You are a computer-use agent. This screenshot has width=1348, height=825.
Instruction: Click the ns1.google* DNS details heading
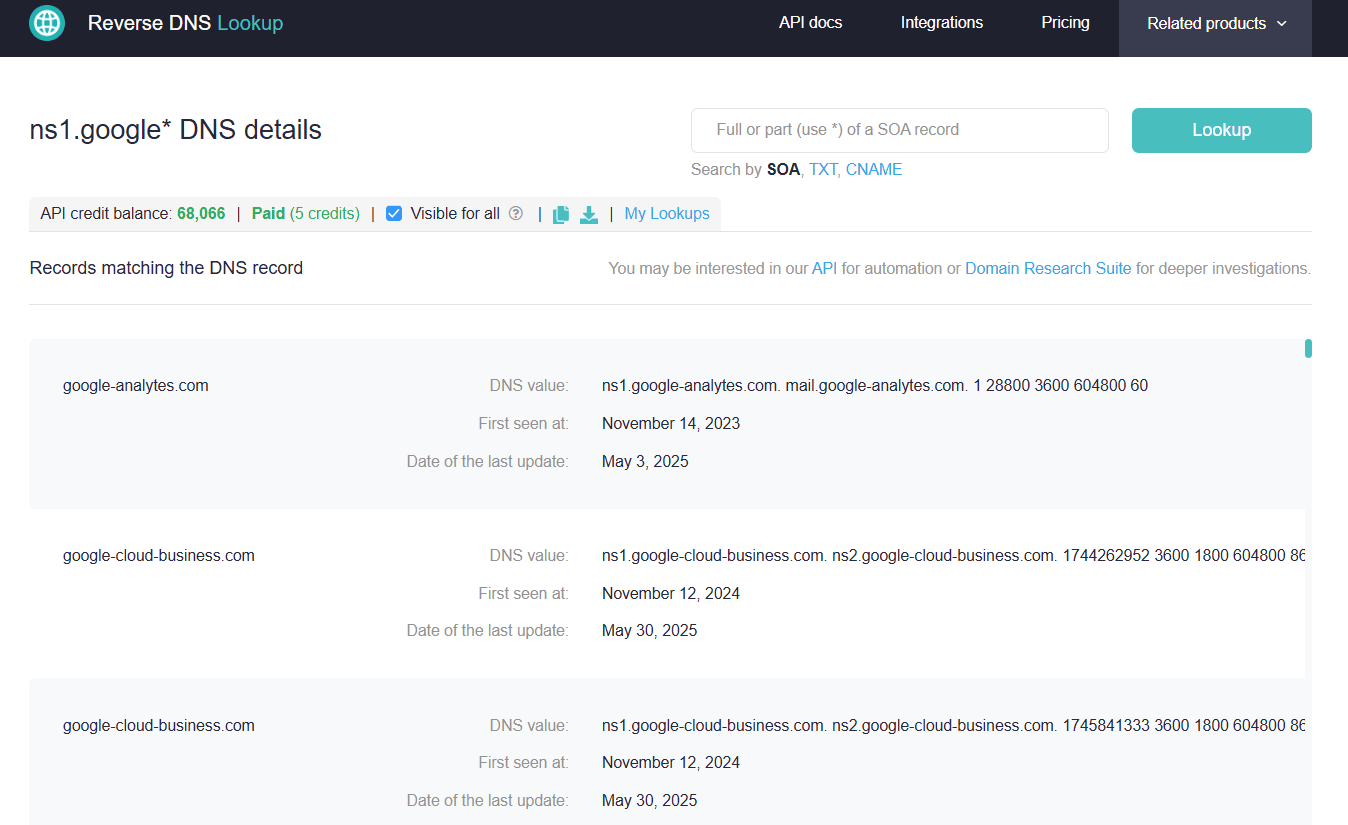176,130
